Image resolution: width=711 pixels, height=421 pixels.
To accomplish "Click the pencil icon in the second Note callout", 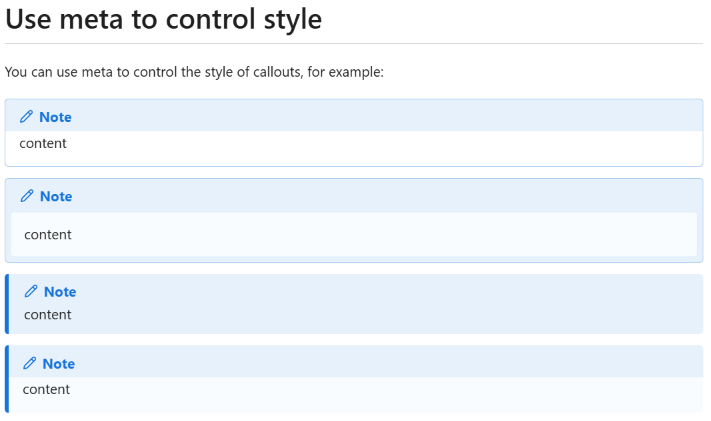I will (27, 196).
